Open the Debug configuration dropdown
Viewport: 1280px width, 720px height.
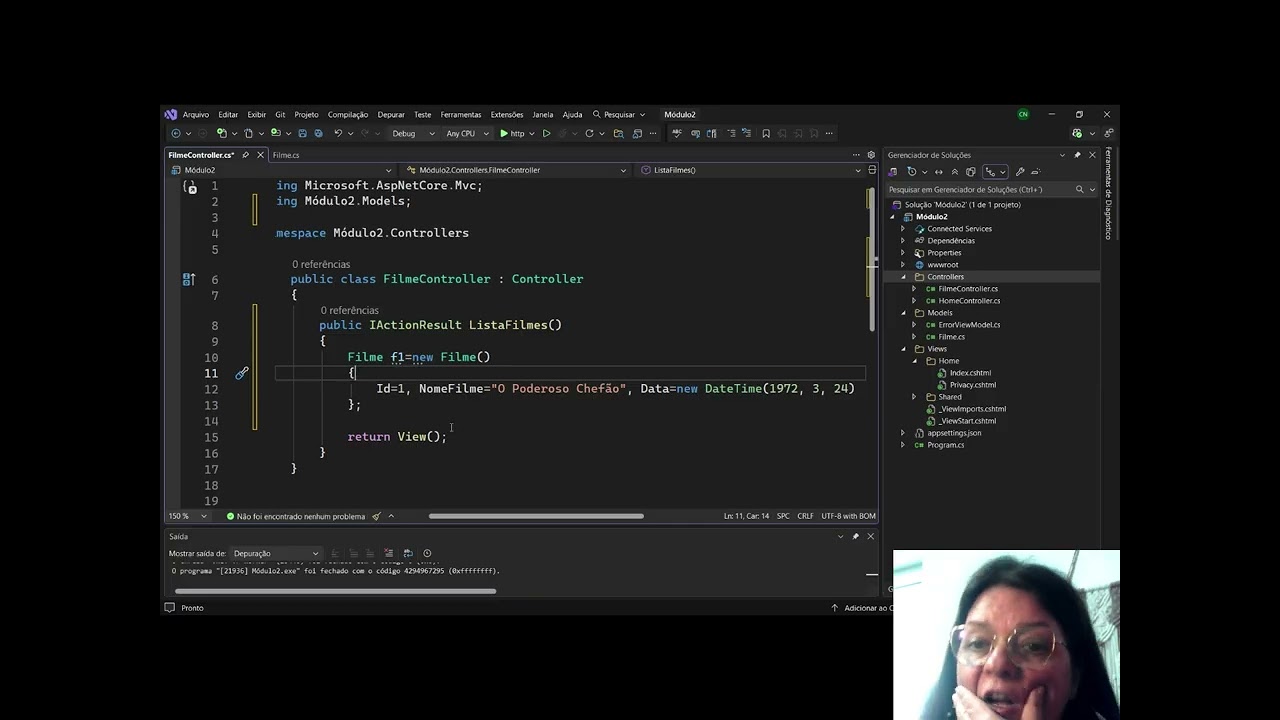[x=413, y=133]
